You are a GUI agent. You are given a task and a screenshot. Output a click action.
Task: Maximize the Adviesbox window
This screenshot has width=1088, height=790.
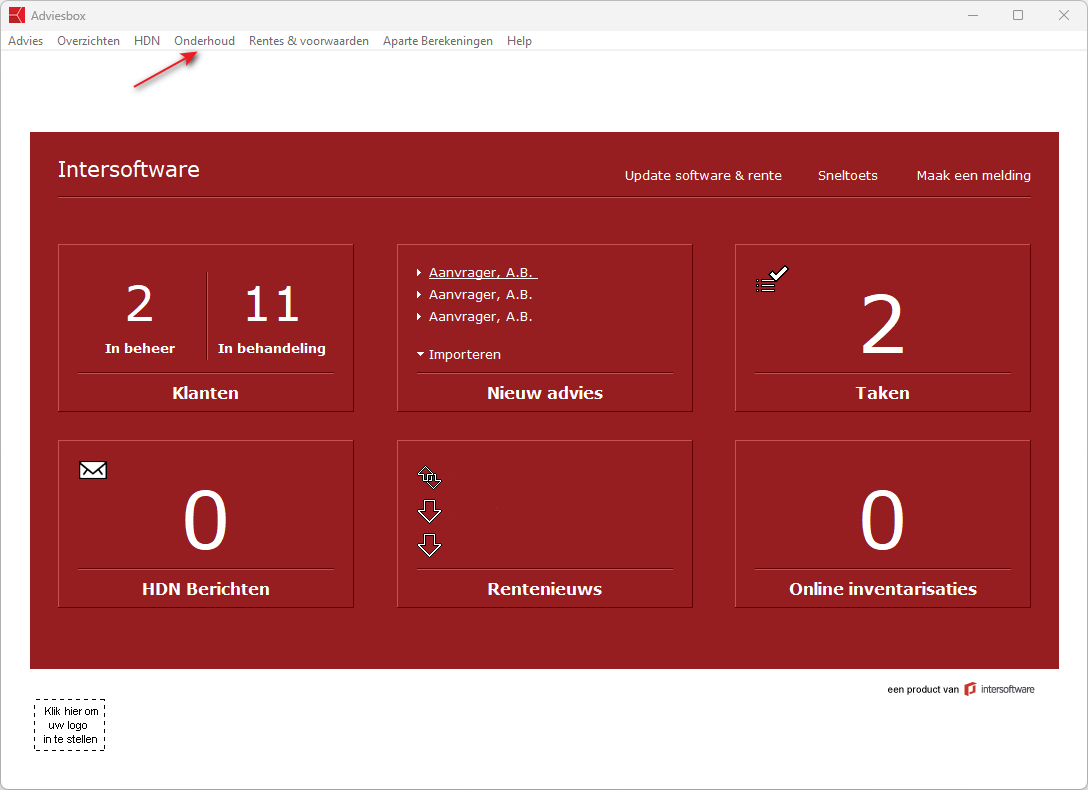click(1018, 15)
